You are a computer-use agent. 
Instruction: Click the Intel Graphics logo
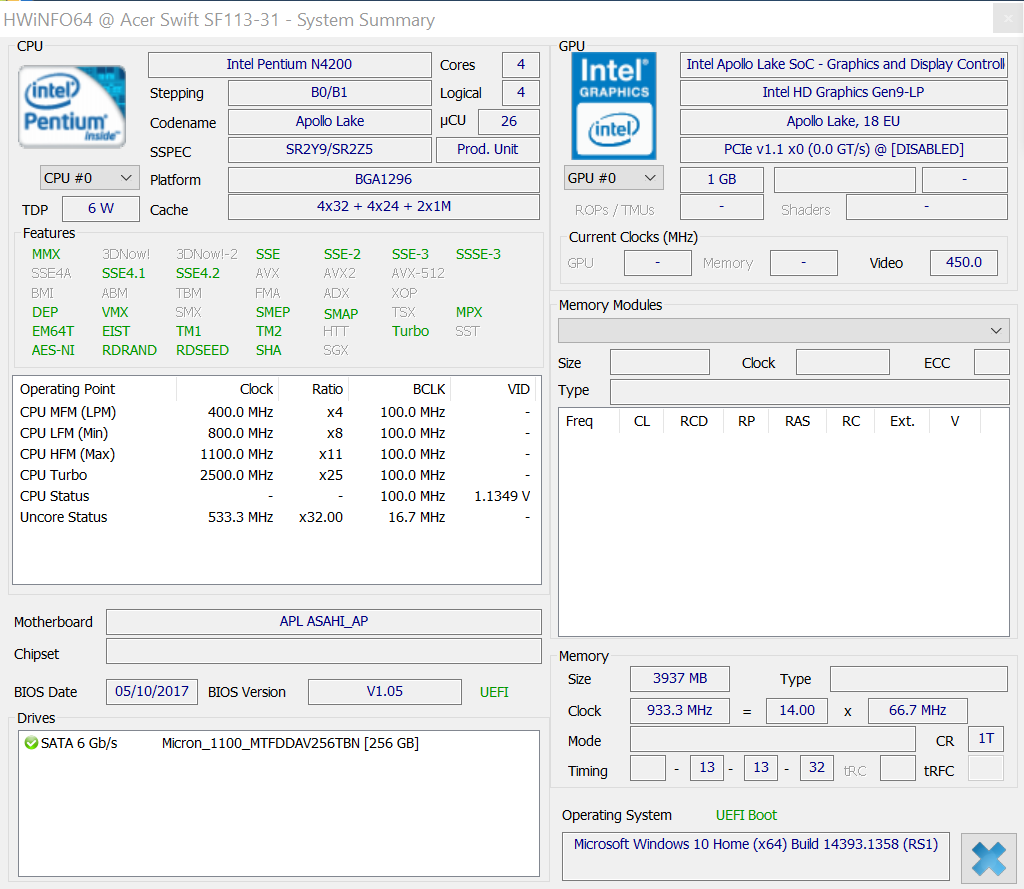coord(614,106)
